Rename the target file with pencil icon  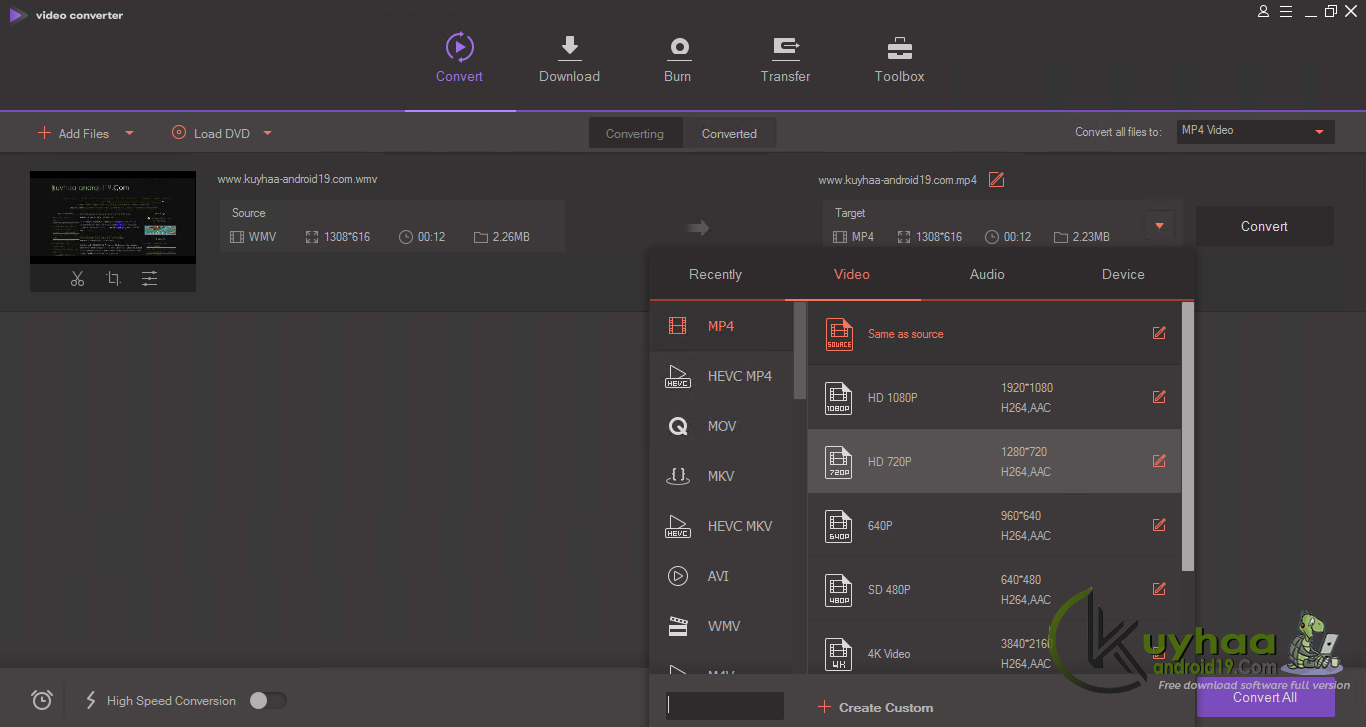point(996,180)
